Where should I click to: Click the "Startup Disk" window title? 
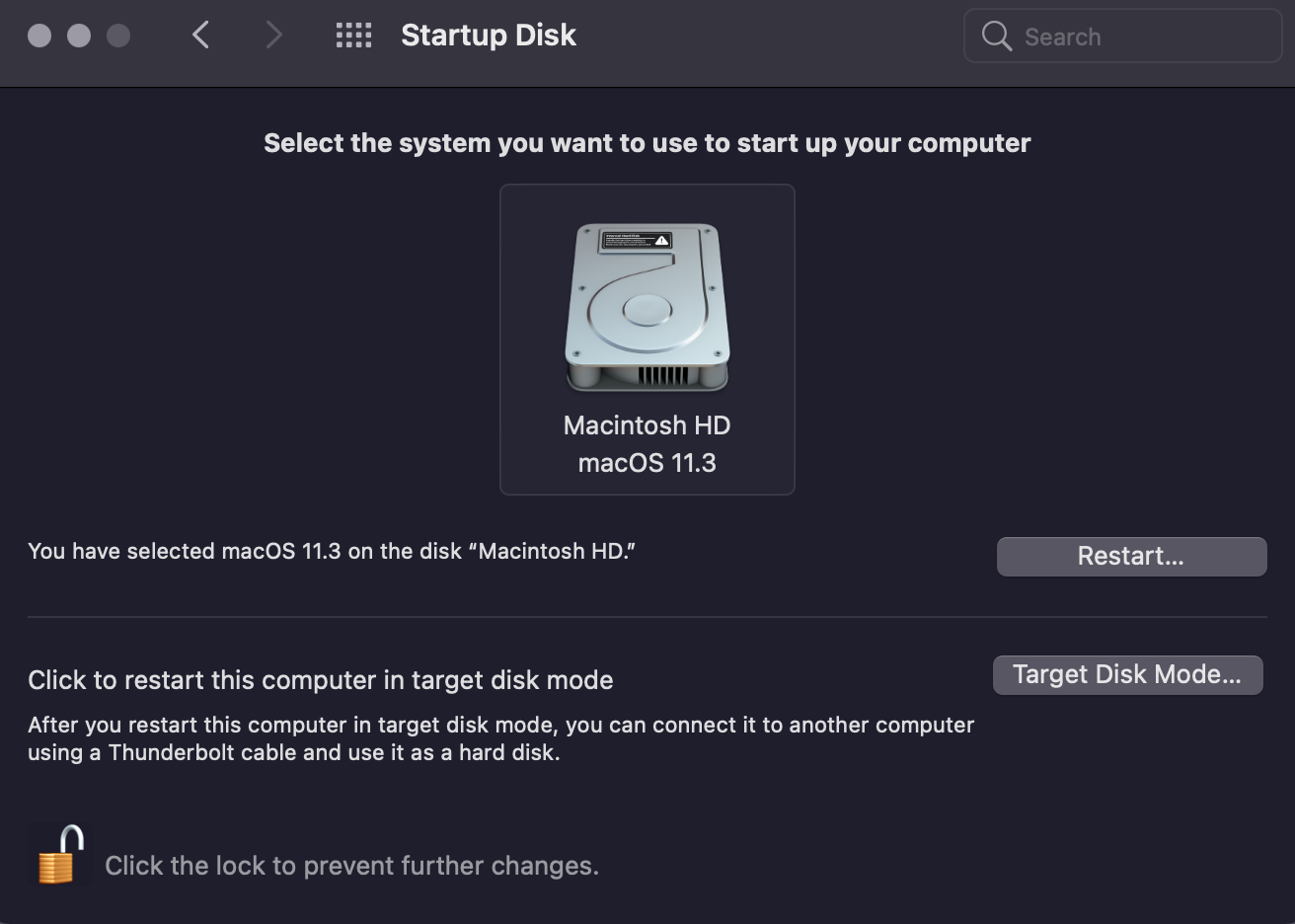point(489,36)
